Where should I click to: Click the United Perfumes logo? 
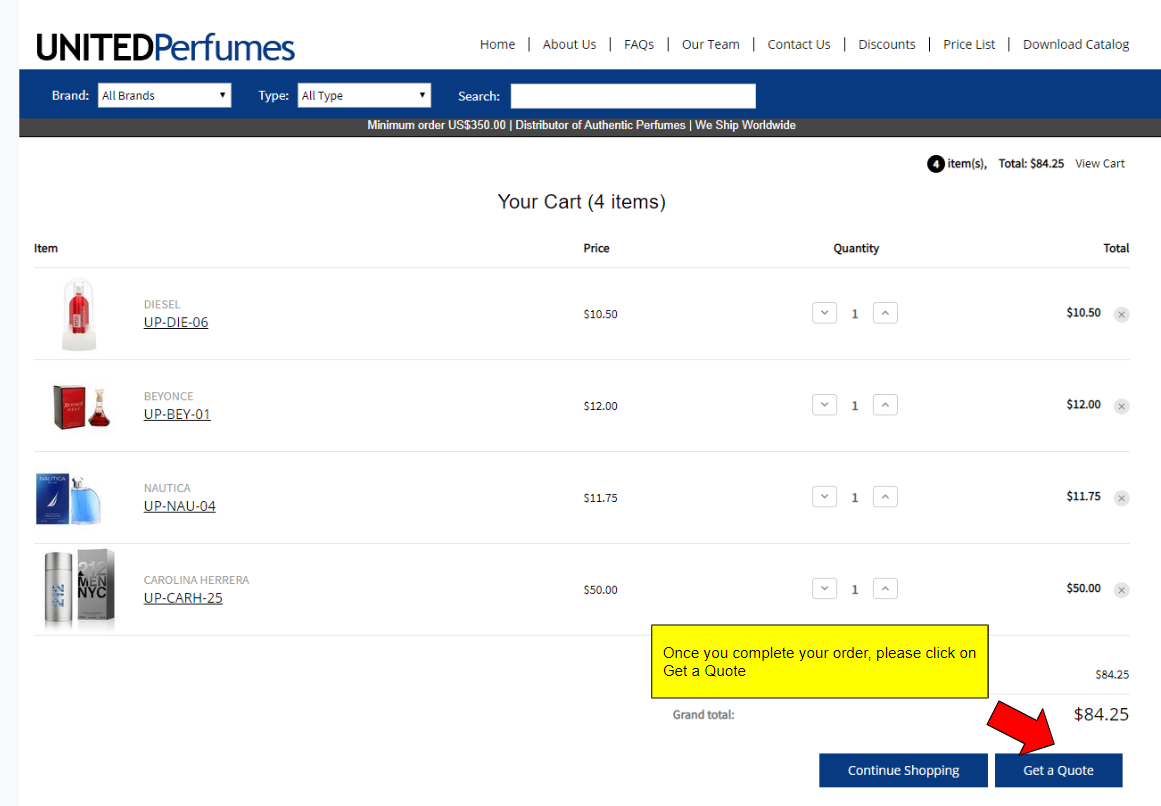(166, 47)
